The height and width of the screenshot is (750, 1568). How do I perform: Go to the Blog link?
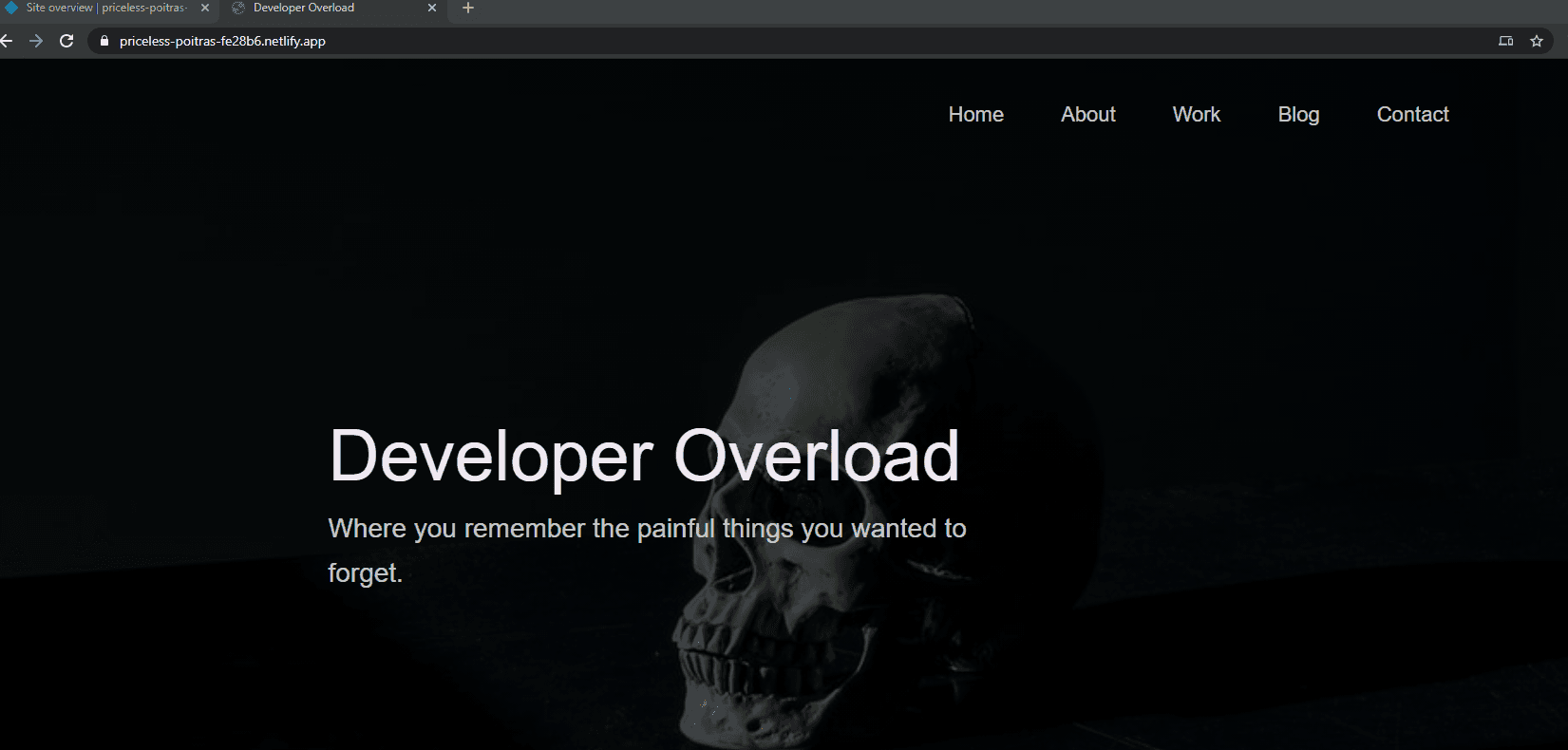[x=1298, y=114]
